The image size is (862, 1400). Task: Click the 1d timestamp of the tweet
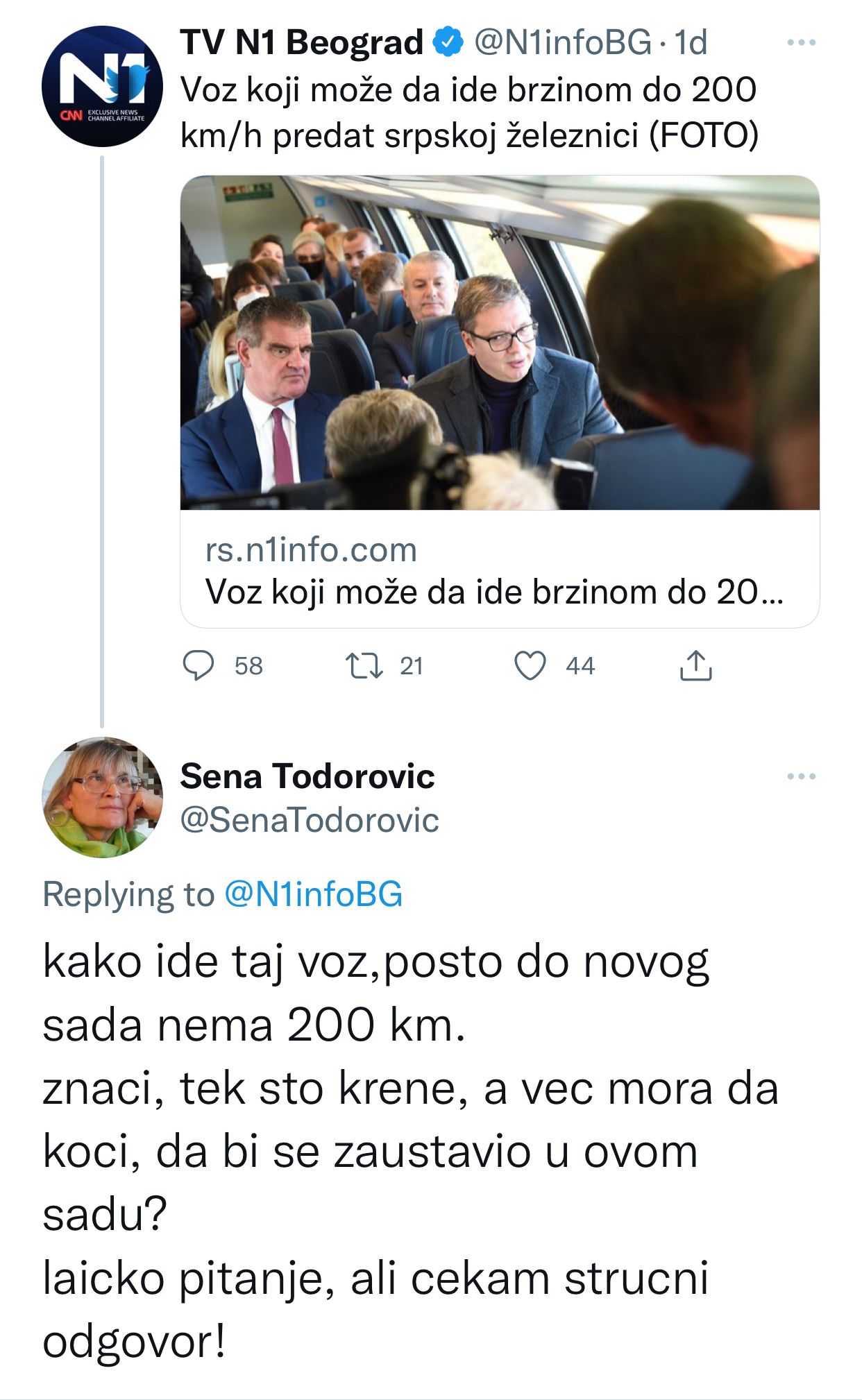[x=691, y=43]
